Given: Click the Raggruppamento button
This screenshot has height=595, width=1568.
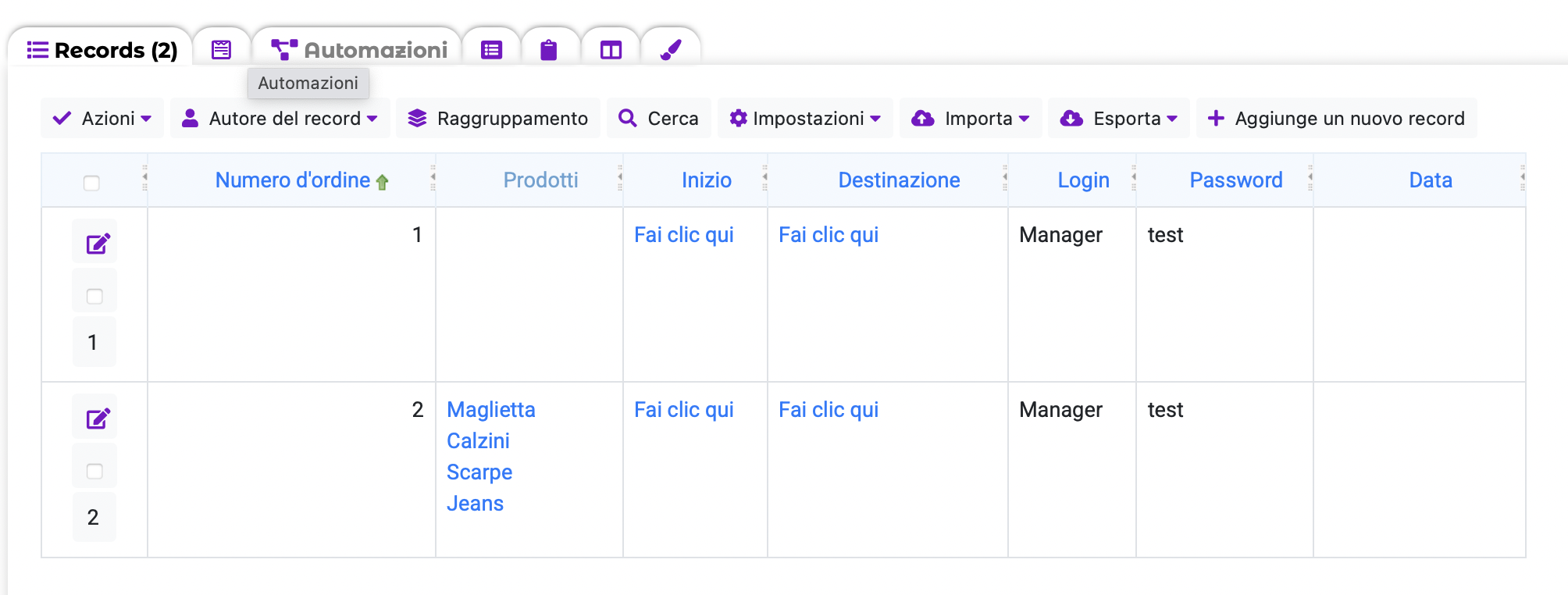Looking at the screenshot, I should tap(498, 118).
